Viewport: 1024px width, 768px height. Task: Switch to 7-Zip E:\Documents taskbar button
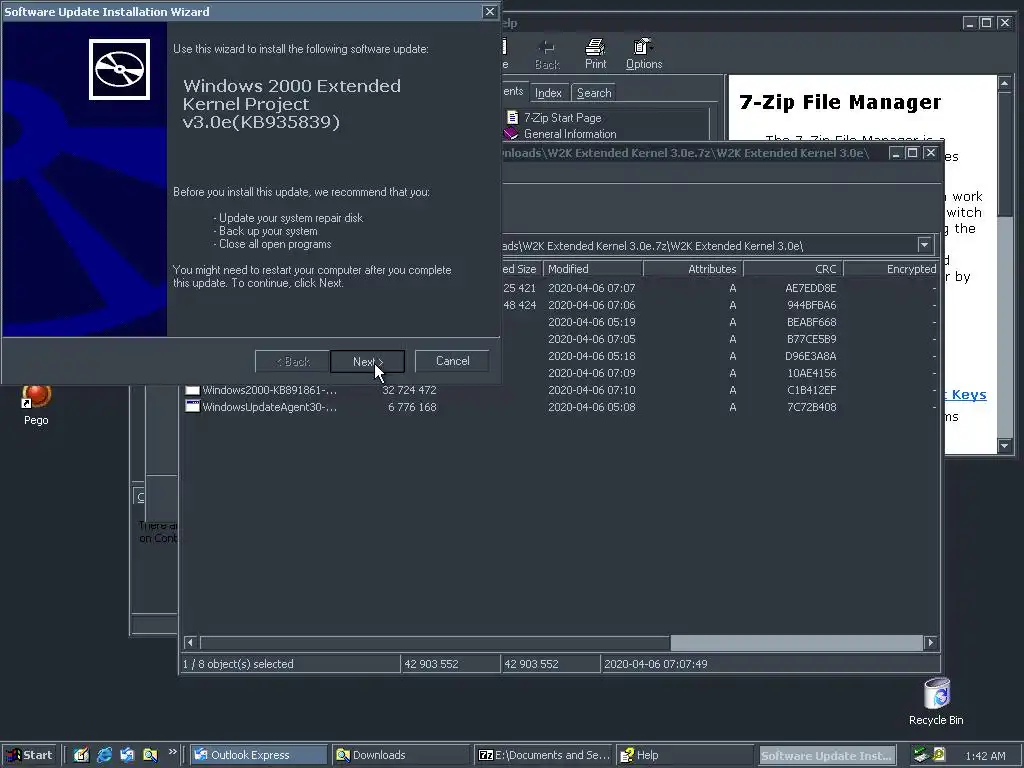(543, 755)
